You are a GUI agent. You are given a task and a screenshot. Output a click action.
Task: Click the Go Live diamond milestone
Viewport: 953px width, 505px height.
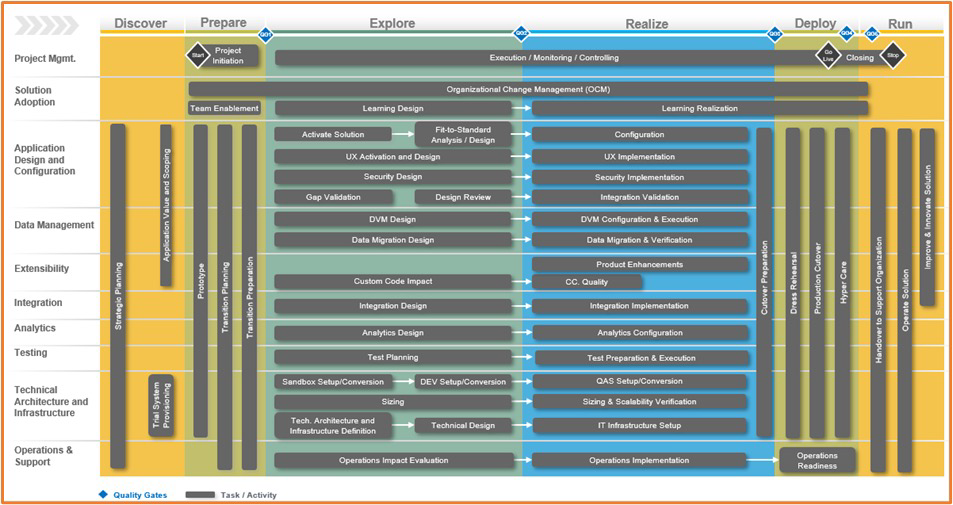(827, 56)
